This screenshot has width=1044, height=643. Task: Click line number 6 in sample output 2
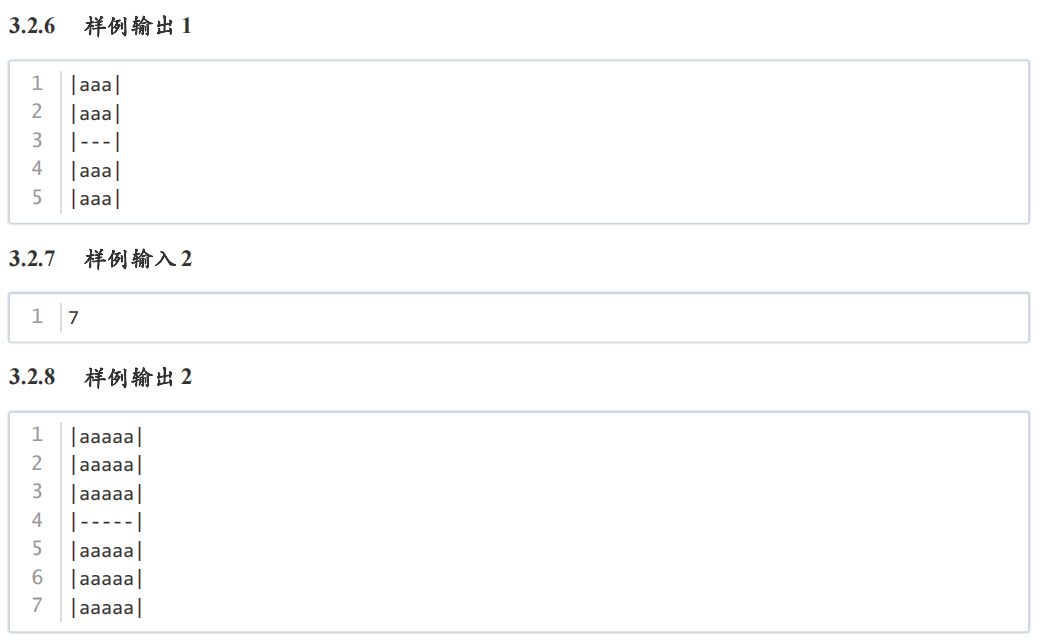click(x=37, y=576)
